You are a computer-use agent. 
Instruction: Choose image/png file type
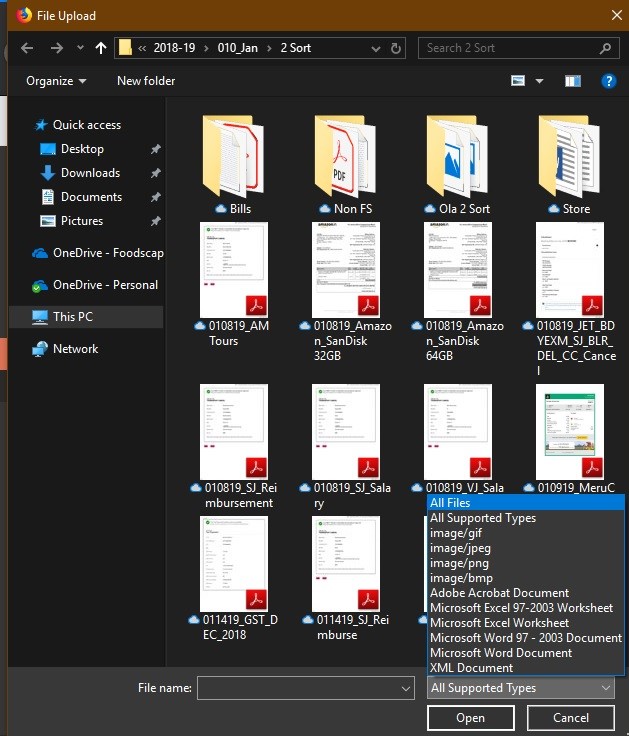525,563
